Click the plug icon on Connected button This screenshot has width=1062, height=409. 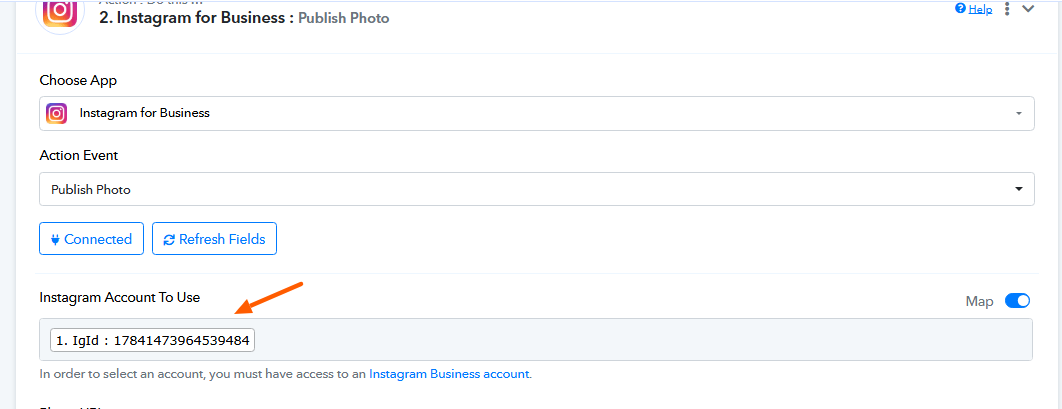(55, 240)
